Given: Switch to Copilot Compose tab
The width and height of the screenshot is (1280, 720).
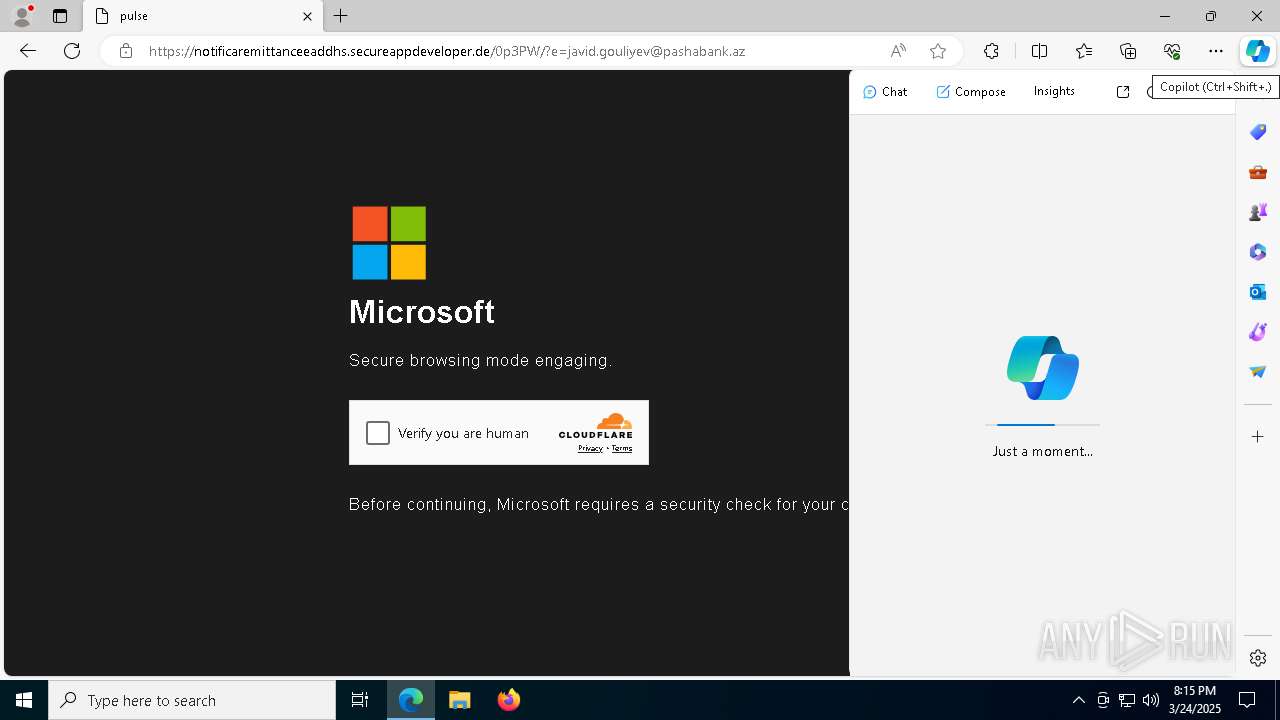Looking at the screenshot, I should [x=971, y=91].
